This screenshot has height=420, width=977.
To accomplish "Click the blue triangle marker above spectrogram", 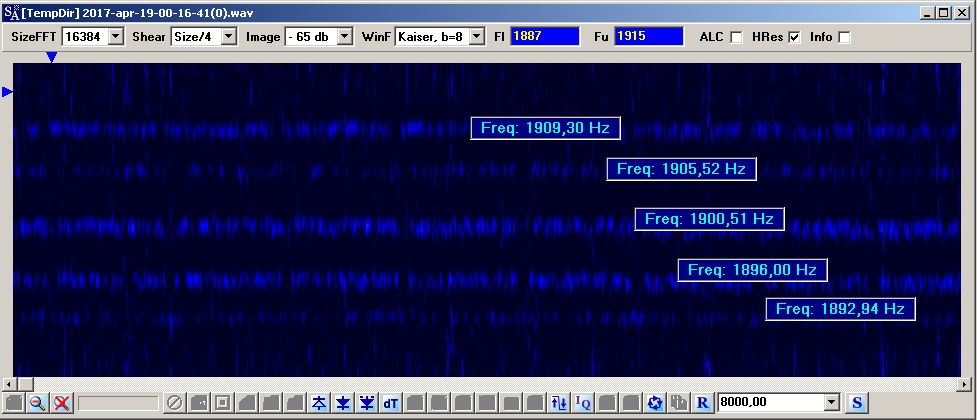I will (x=52, y=57).
